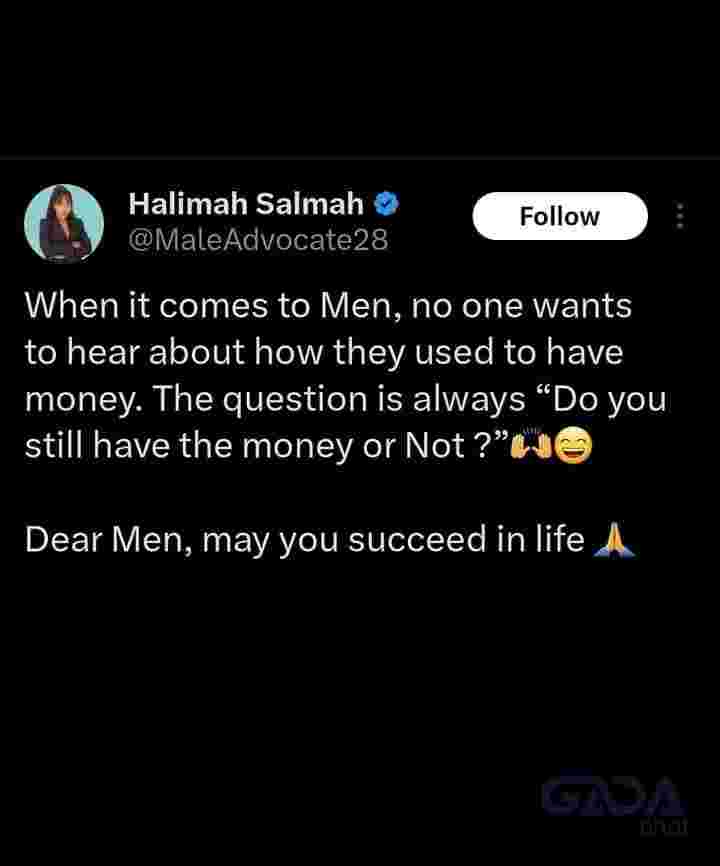Click the GADA watermark logo

click(613, 797)
